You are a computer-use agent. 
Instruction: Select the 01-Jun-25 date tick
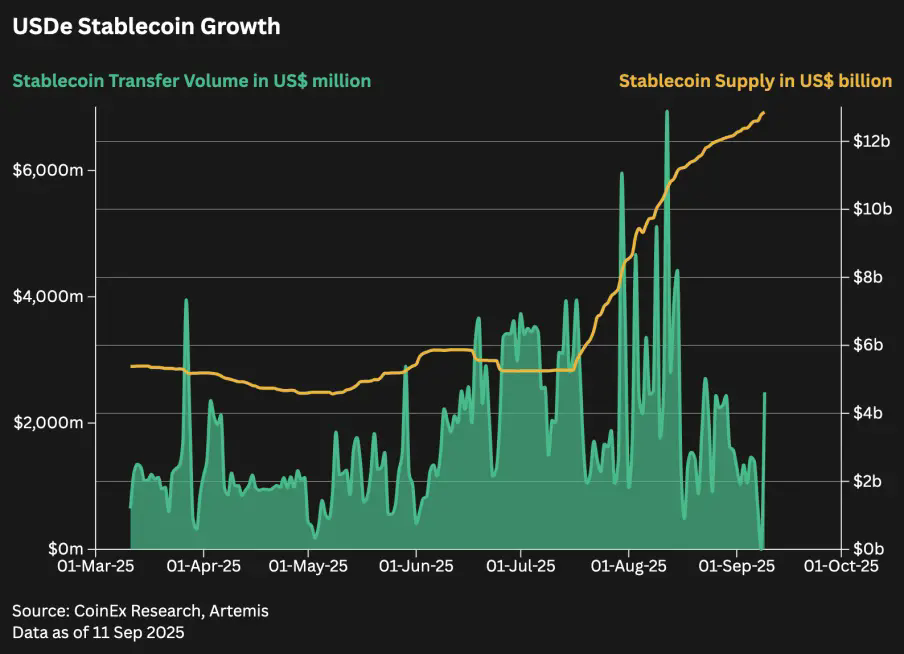pos(416,566)
